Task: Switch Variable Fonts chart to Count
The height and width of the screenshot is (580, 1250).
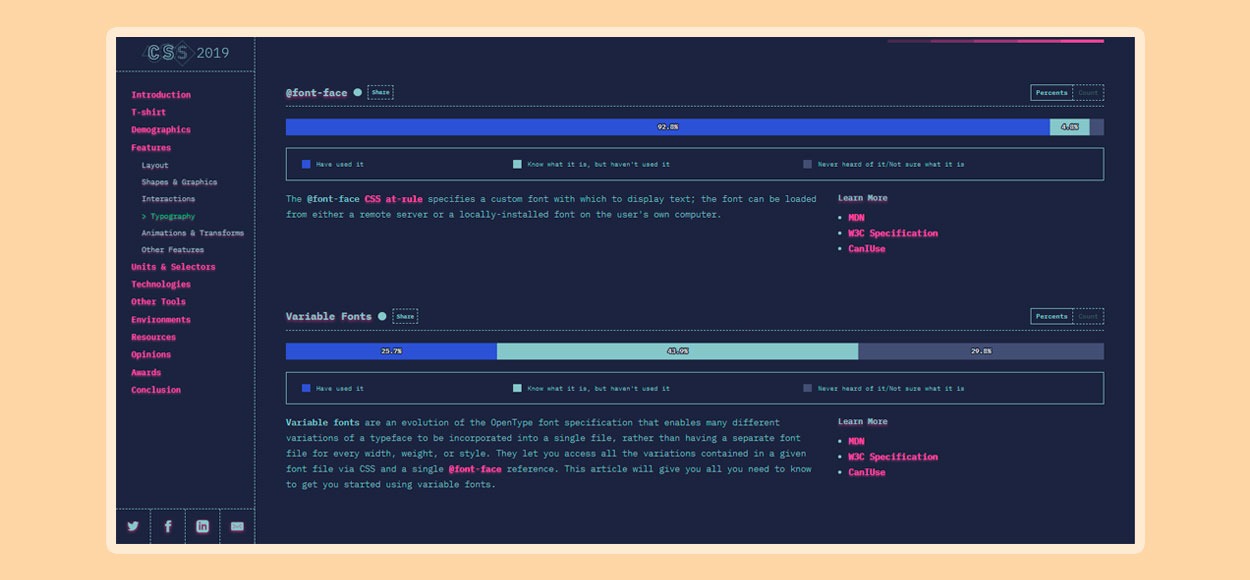Action: click(1088, 316)
